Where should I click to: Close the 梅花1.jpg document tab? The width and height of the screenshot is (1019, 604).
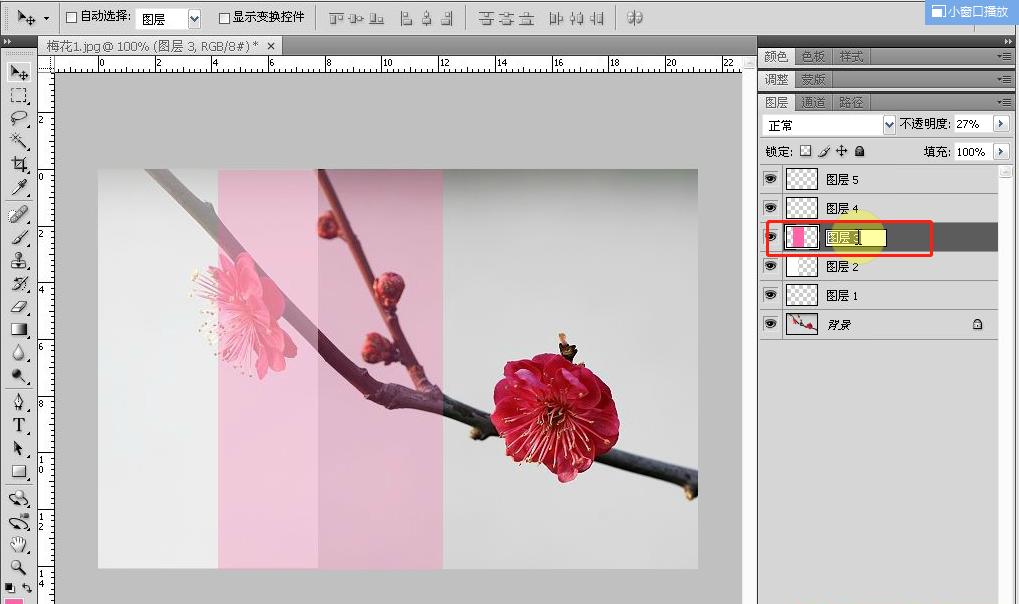[272, 46]
